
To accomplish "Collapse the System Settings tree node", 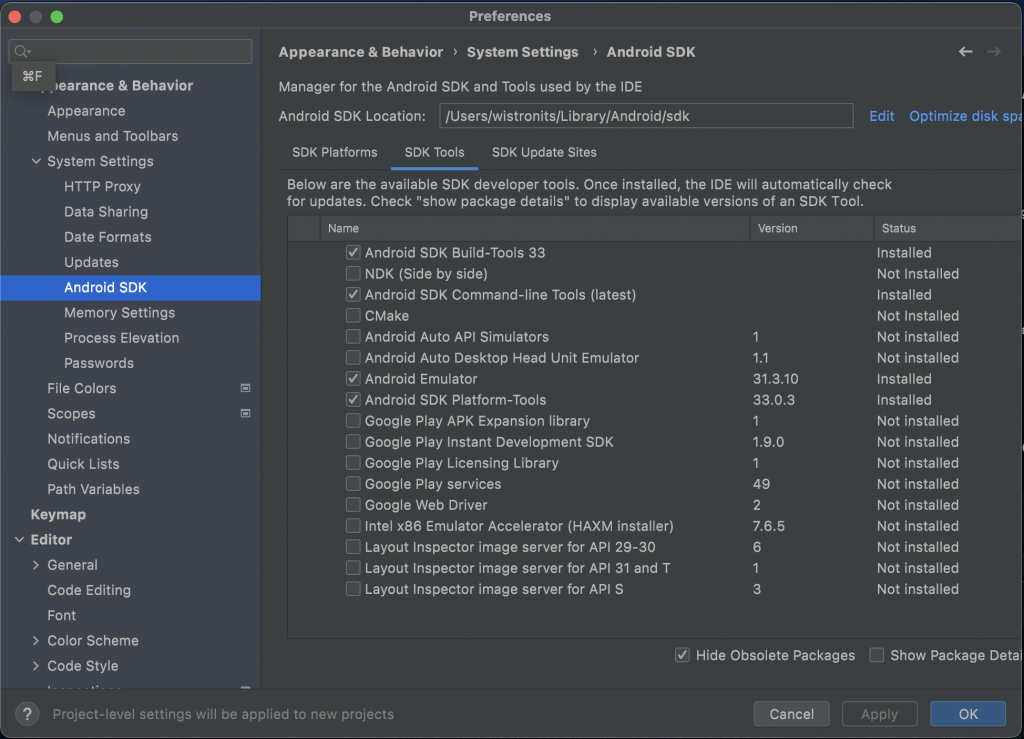I will [36, 162].
